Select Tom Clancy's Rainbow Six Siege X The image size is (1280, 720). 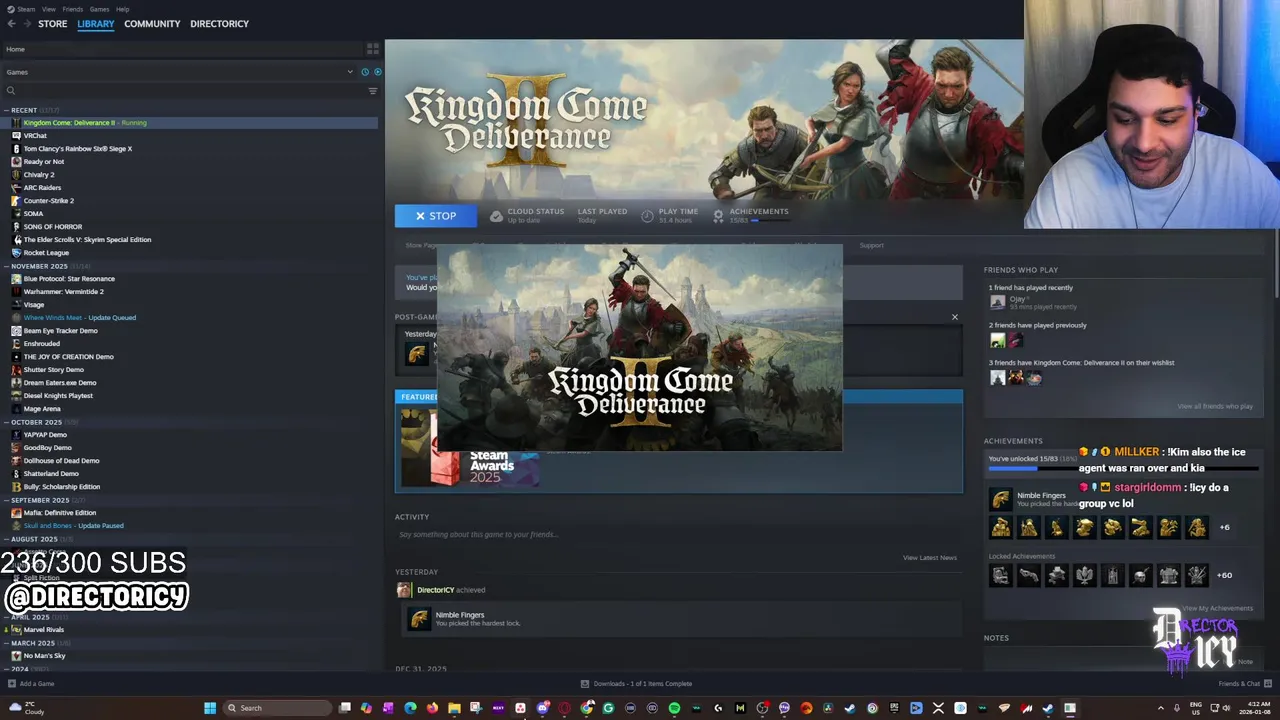pos(78,149)
